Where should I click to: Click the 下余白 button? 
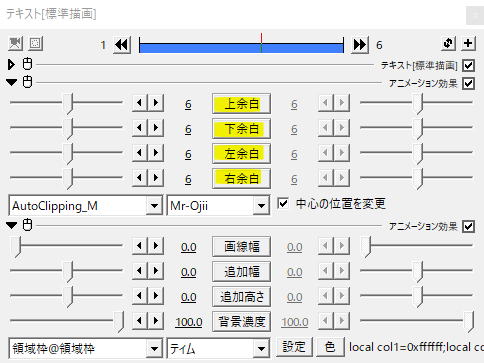pos(241,129)
